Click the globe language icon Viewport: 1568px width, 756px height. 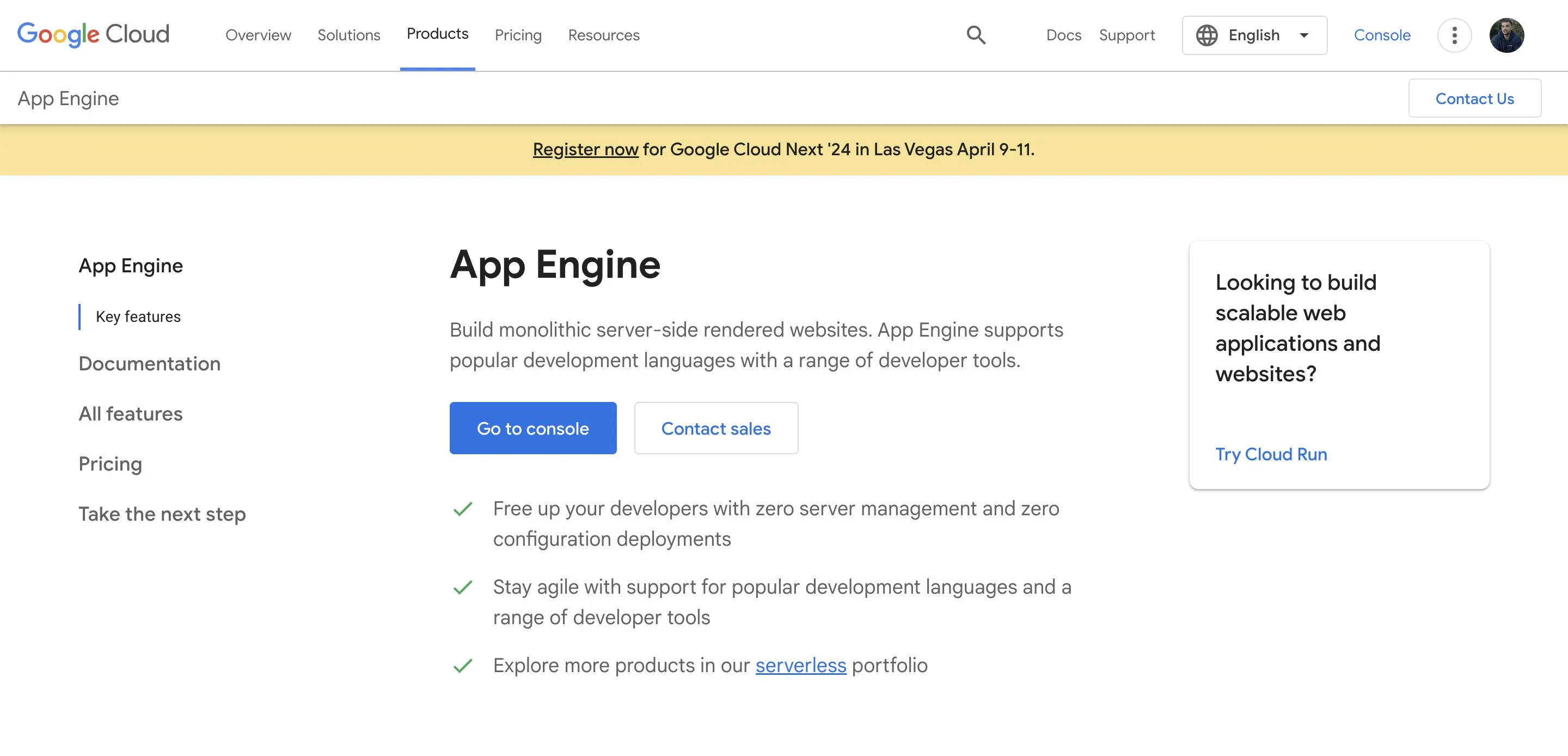[1206, 35]
